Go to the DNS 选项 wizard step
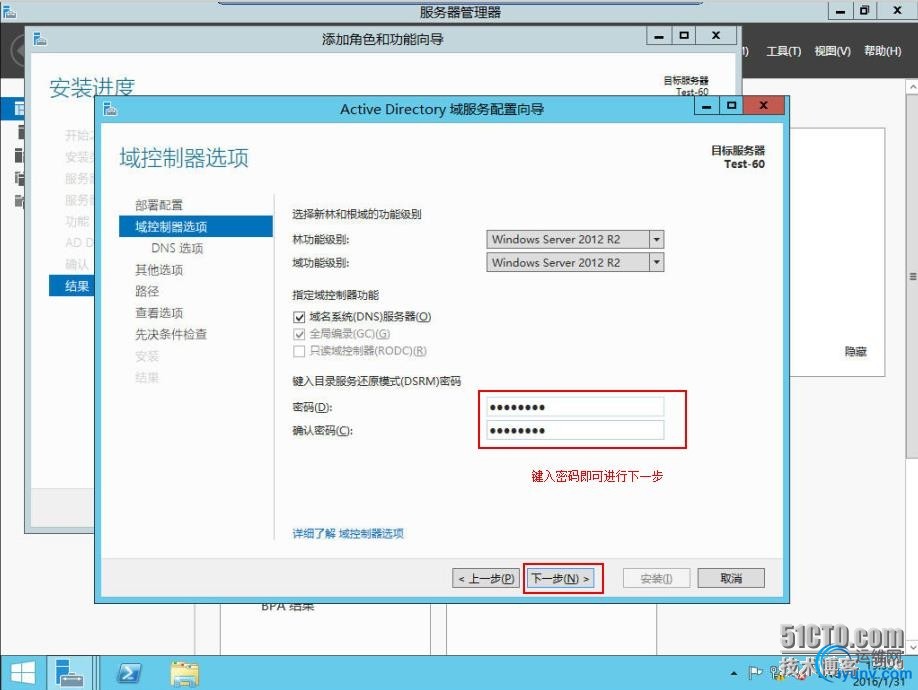 [177, 248]
